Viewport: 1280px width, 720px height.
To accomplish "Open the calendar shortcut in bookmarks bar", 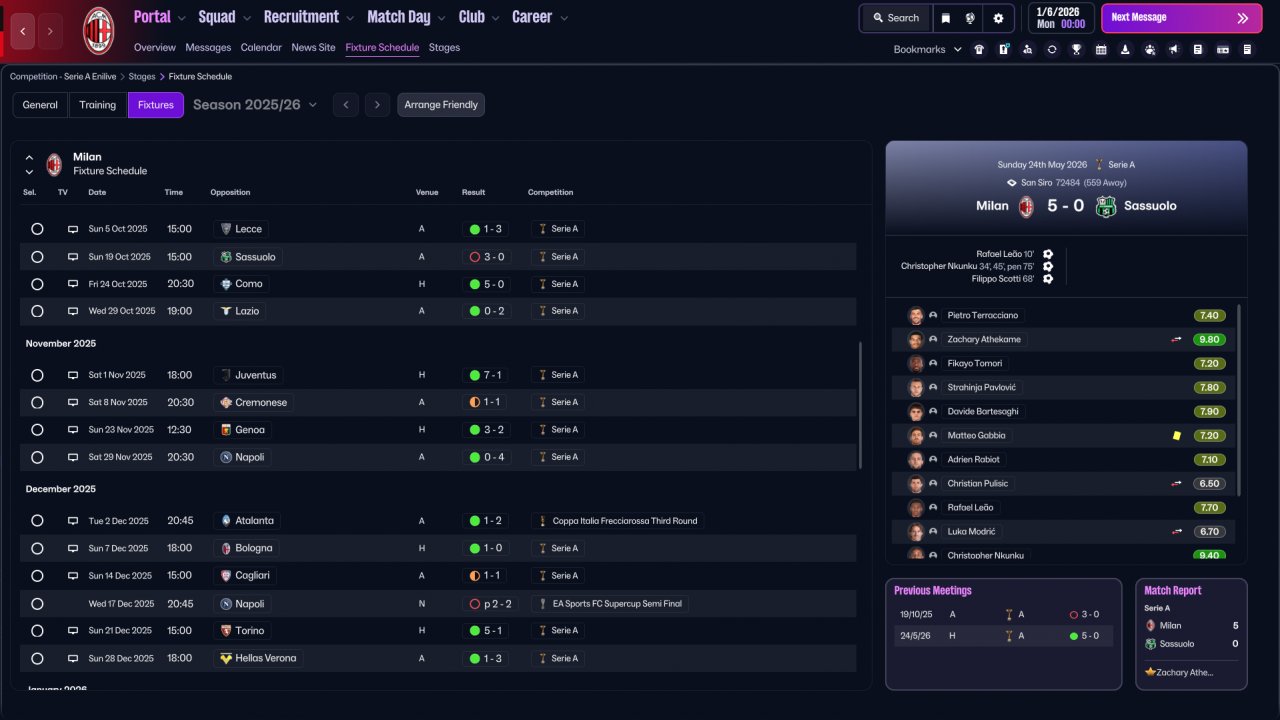I will tap(1101, 49).
